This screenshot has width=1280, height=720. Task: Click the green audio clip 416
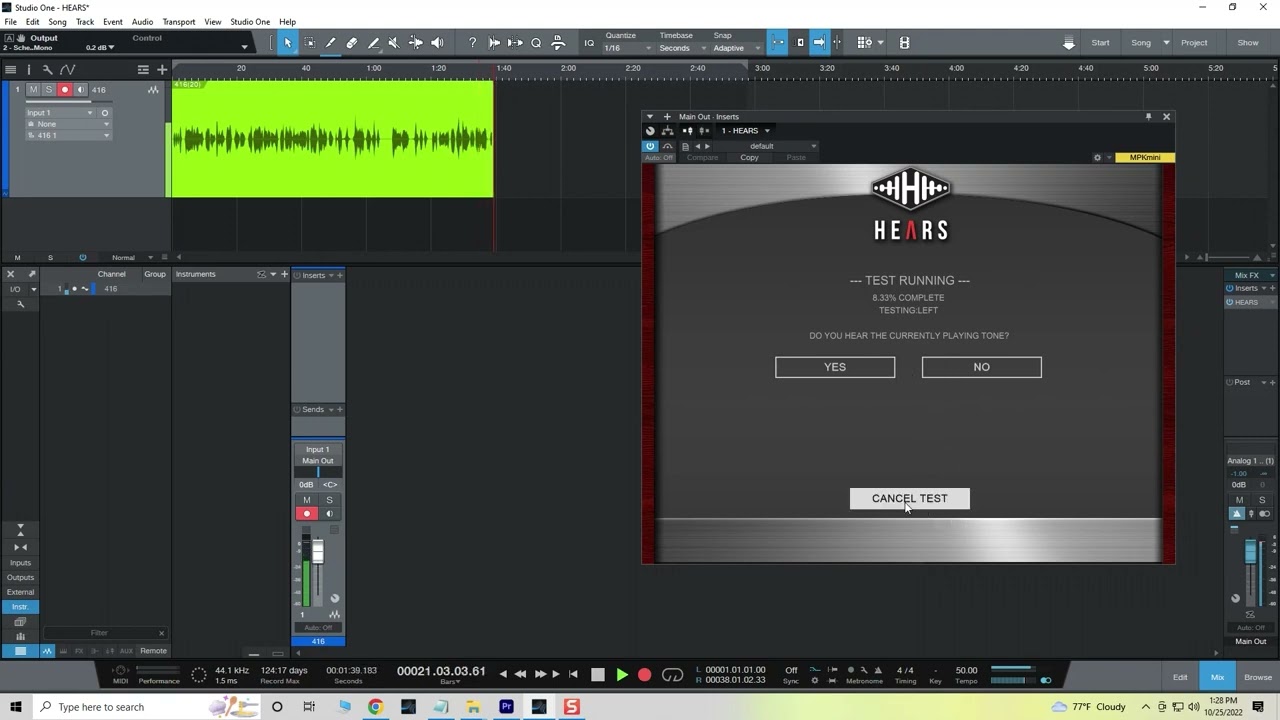point(332,139)
